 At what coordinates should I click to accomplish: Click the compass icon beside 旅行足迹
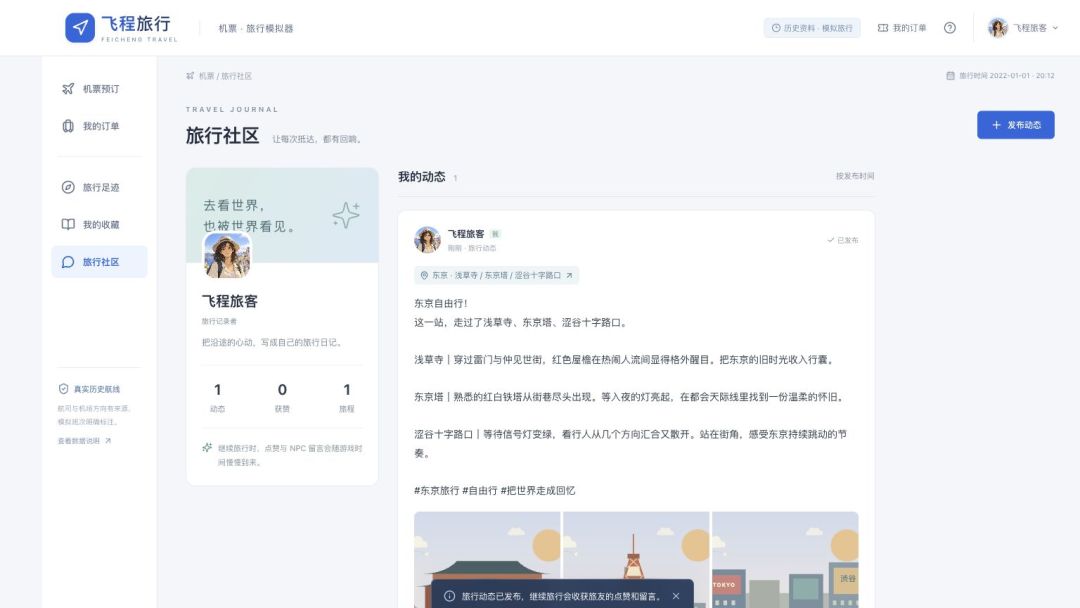[68, 187]
